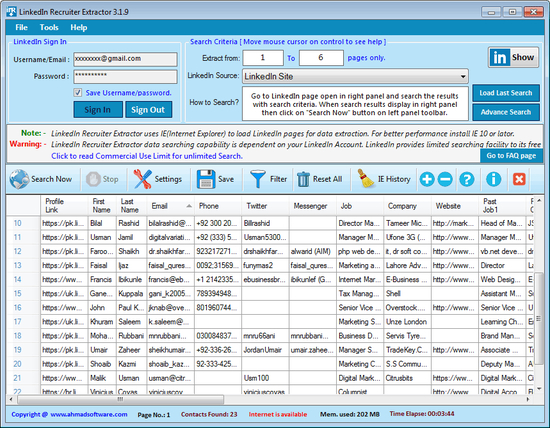Click the Save floppy disk icon
550x428 pixels.
(206, 179)
